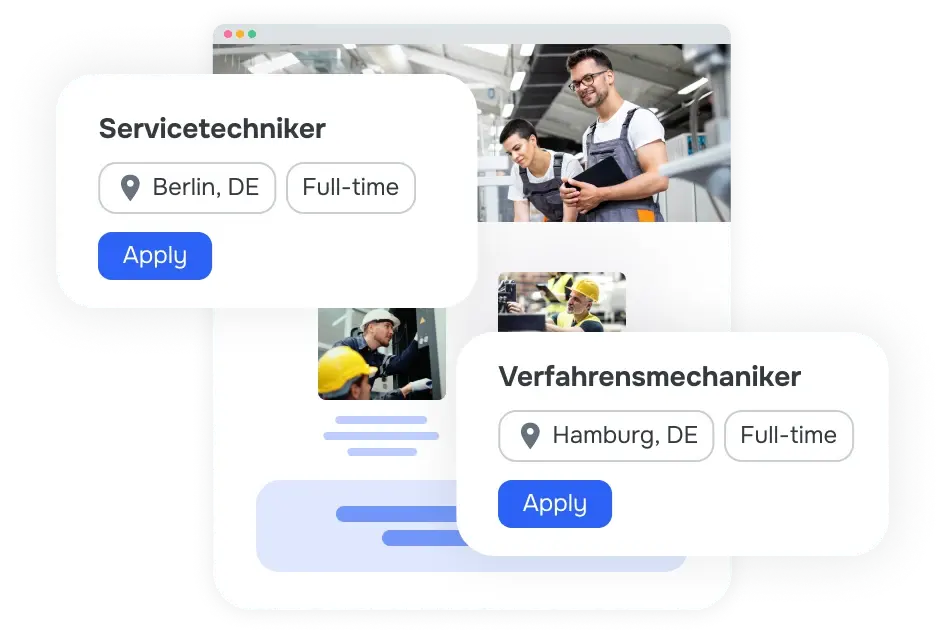
Task: Apply for the Servicetechniker job
Action: point(155,256)
